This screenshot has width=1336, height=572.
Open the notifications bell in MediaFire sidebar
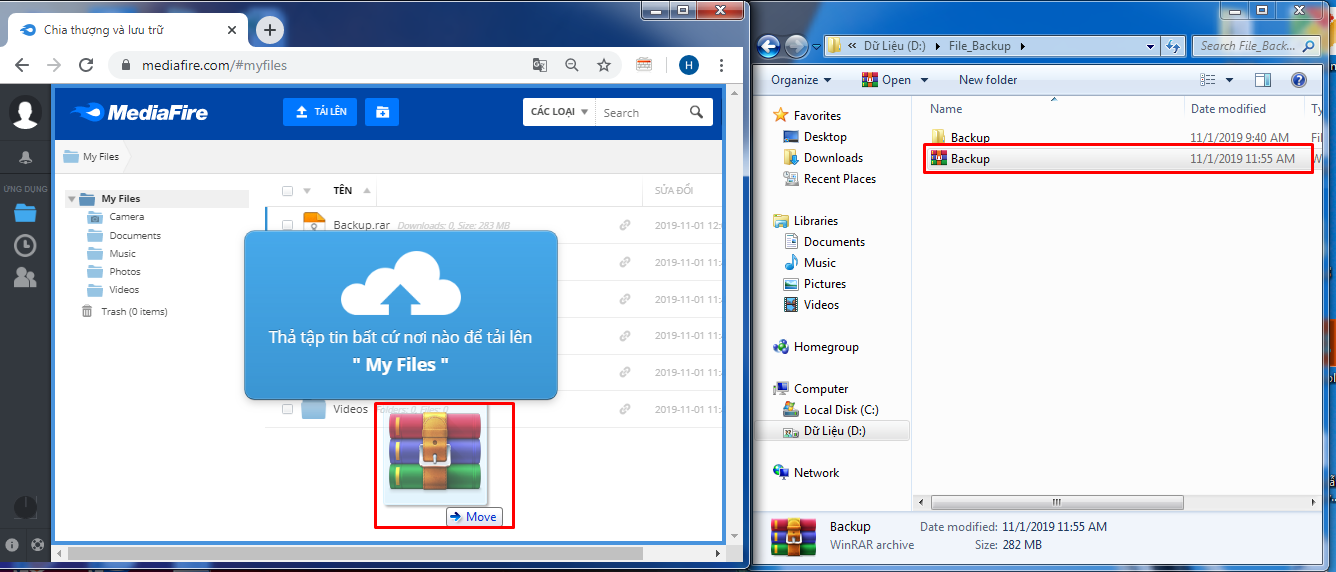(25, 157)
